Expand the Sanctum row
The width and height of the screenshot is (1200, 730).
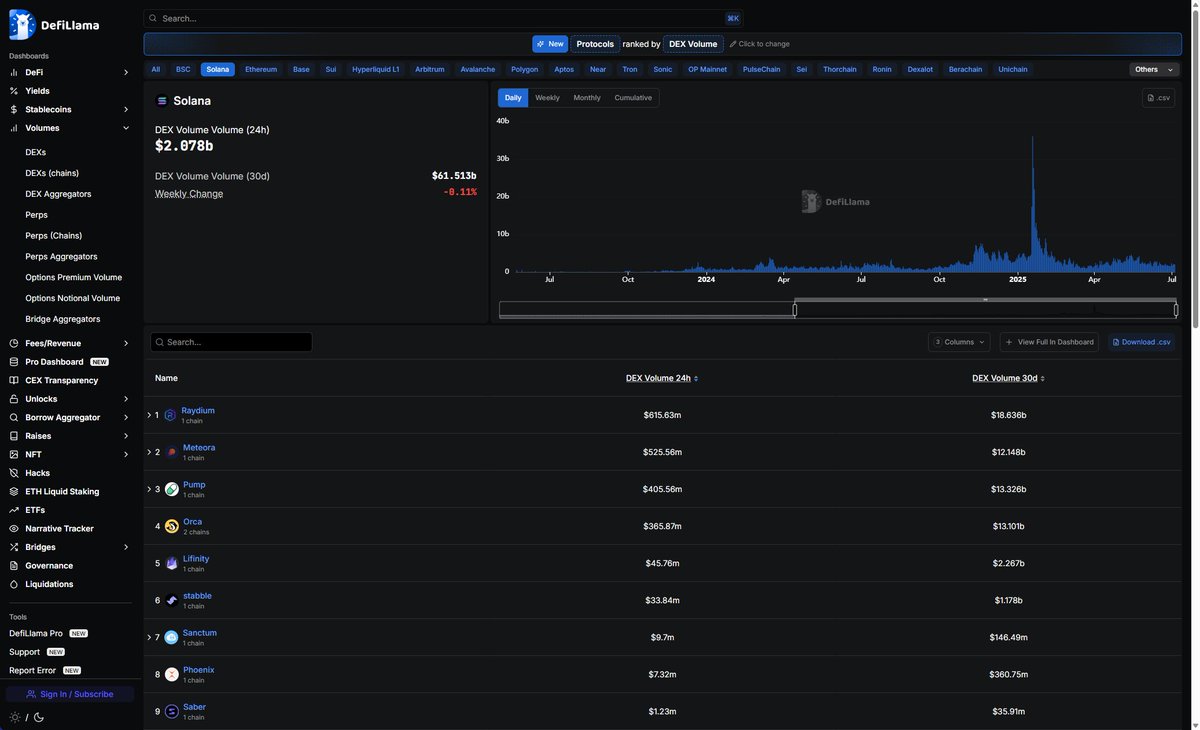point(149,637)
